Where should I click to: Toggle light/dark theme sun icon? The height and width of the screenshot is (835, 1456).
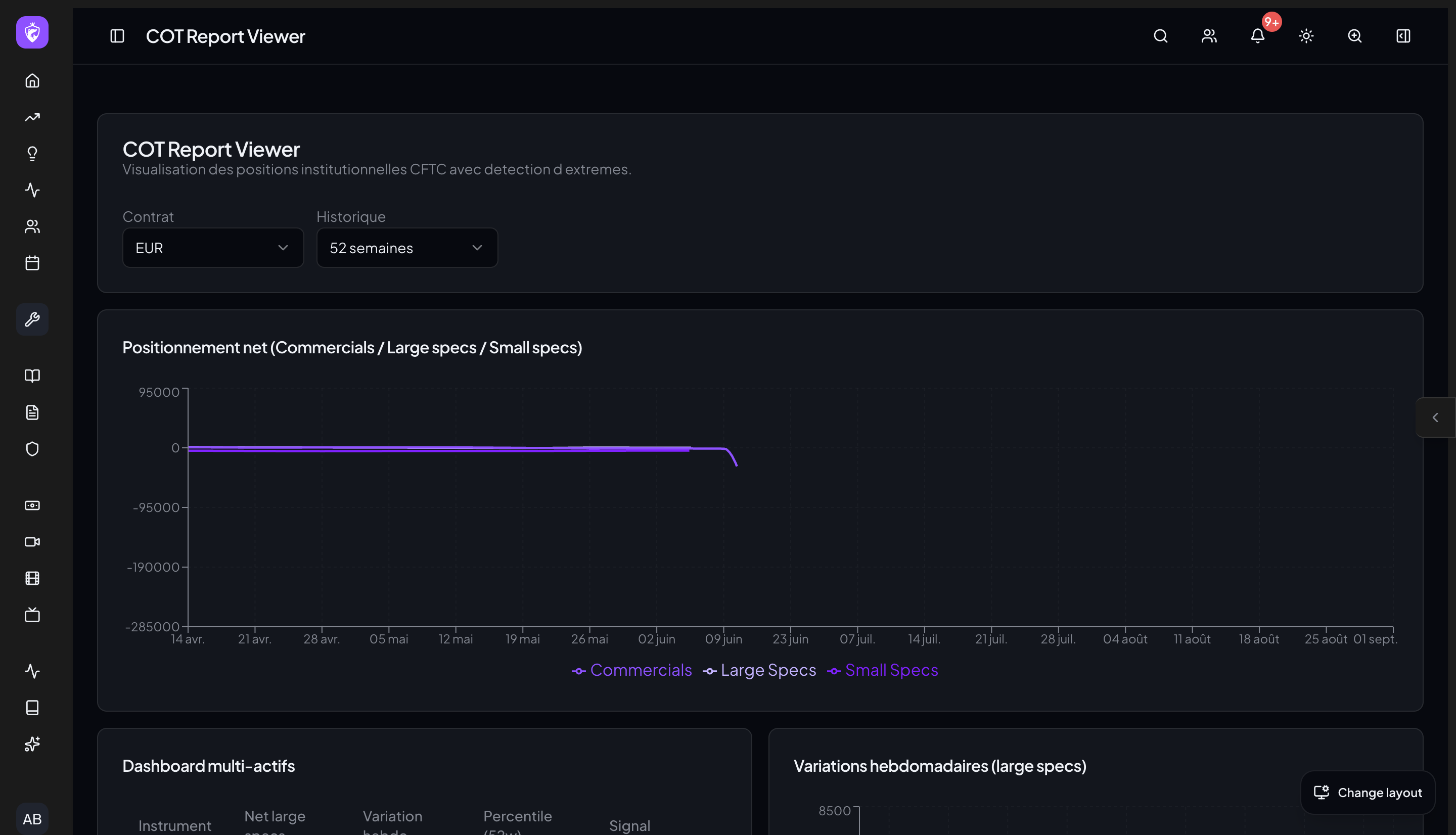(1306, 36)
